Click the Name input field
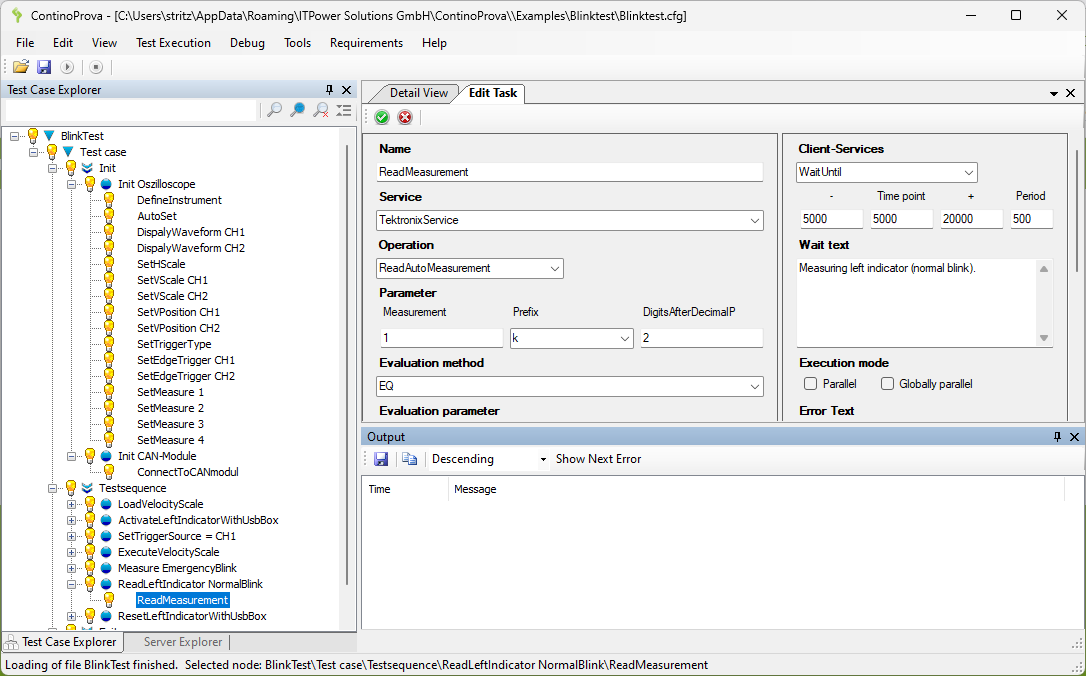The image size is (1086, 676). point(570,172)
